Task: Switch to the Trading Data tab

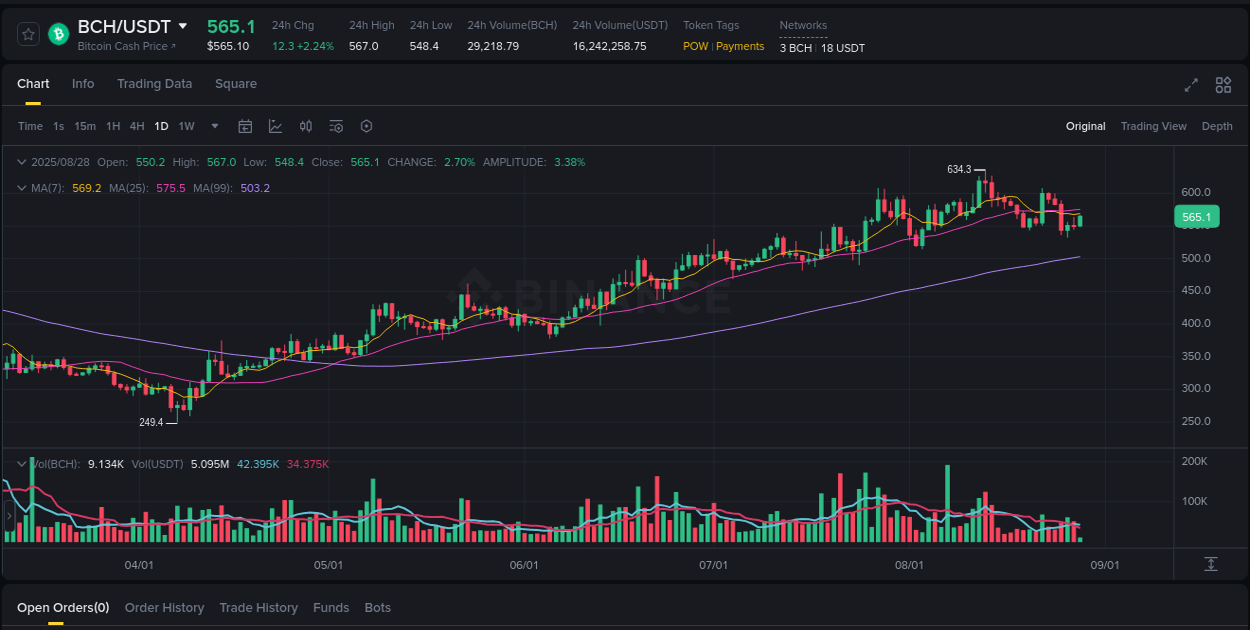Action: pyautogui.click(x=154, y=84)
